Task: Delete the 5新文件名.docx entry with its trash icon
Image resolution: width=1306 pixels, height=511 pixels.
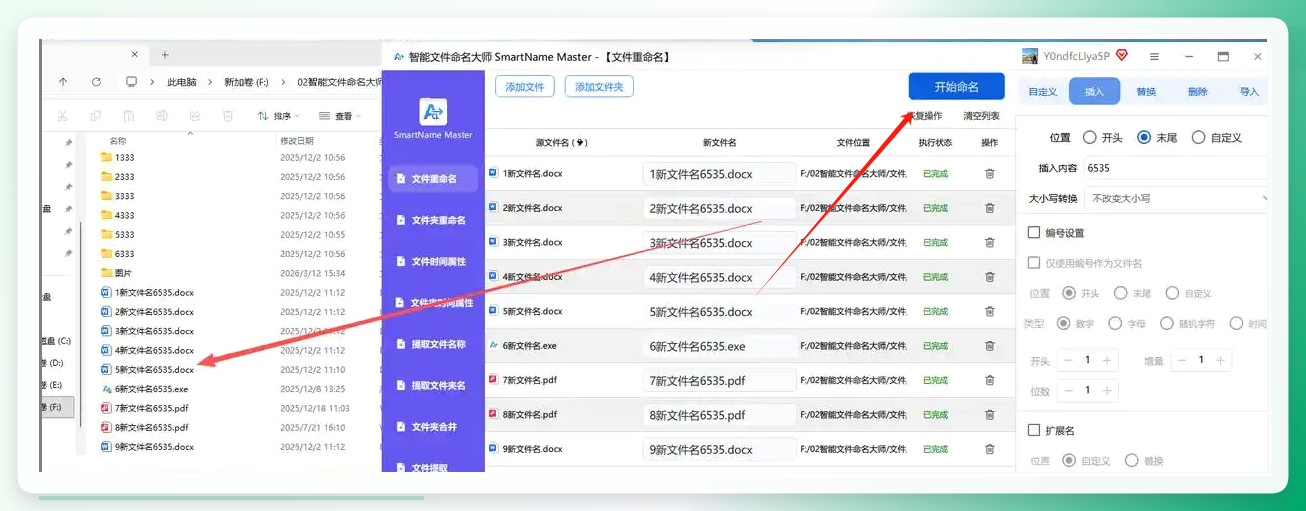Action: [989, 312]
